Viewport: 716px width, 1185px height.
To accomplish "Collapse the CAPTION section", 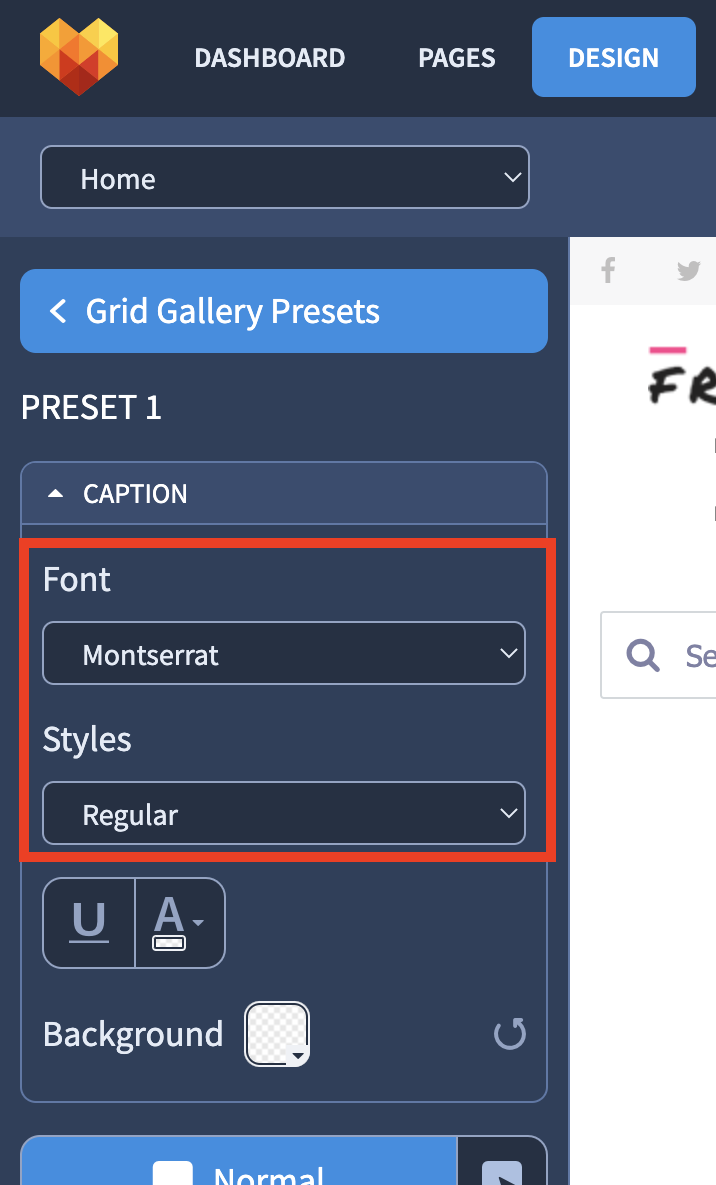I will click(284, 493).
